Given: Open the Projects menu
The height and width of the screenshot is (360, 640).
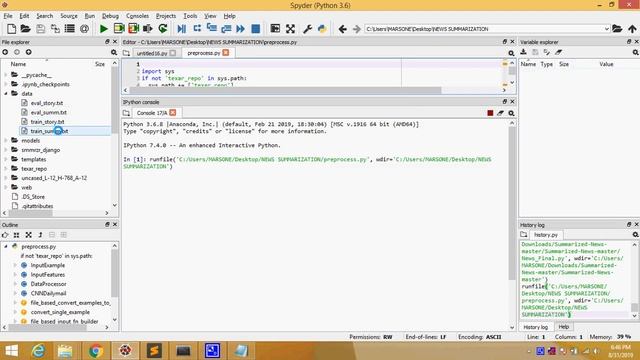Looking at the screenshot, I should tap(166, 16).
